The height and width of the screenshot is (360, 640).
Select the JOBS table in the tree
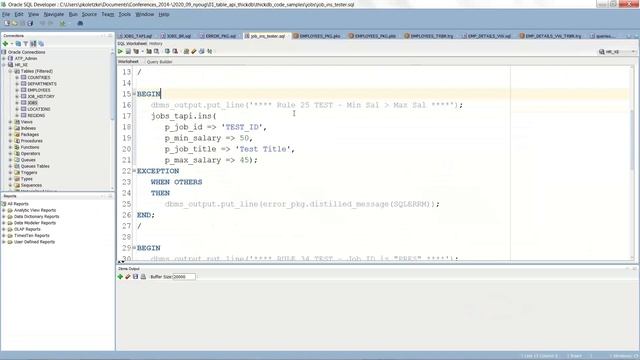click(x=32, y=103)
